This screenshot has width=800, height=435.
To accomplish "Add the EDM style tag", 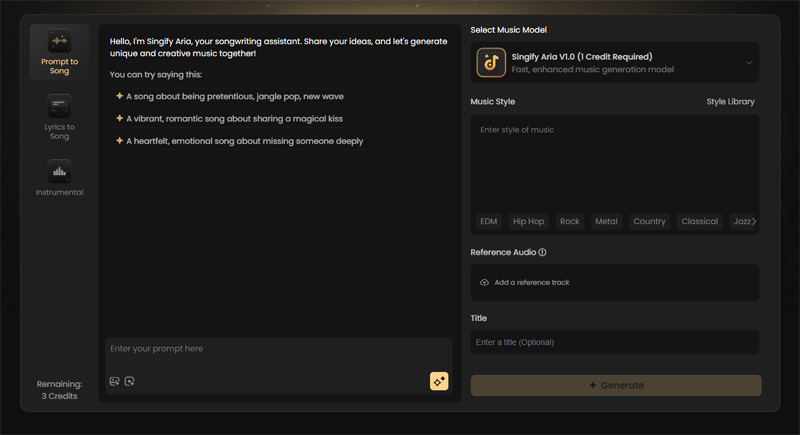I will coord(488,221).
